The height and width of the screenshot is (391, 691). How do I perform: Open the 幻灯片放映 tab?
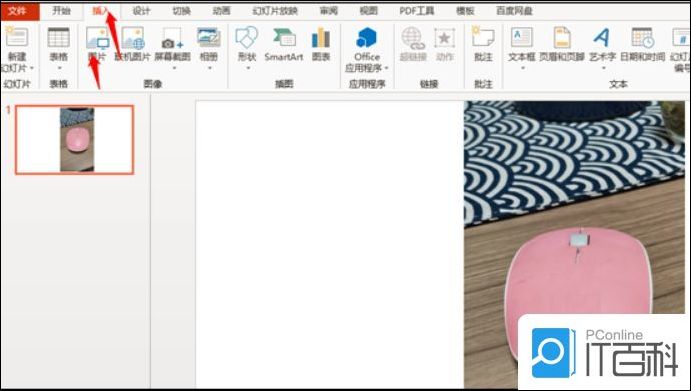point(275,11)
